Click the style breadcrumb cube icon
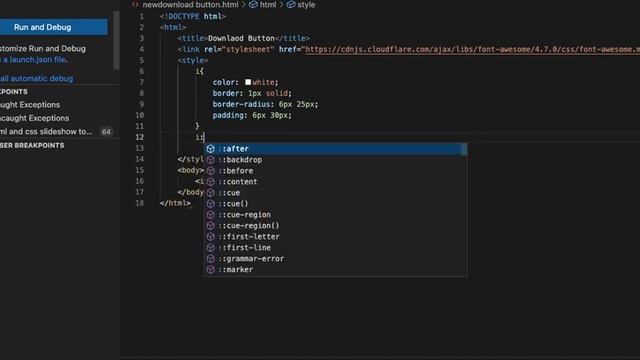The height and width of the screenshot is (360, 640). [x=291, y=5]
